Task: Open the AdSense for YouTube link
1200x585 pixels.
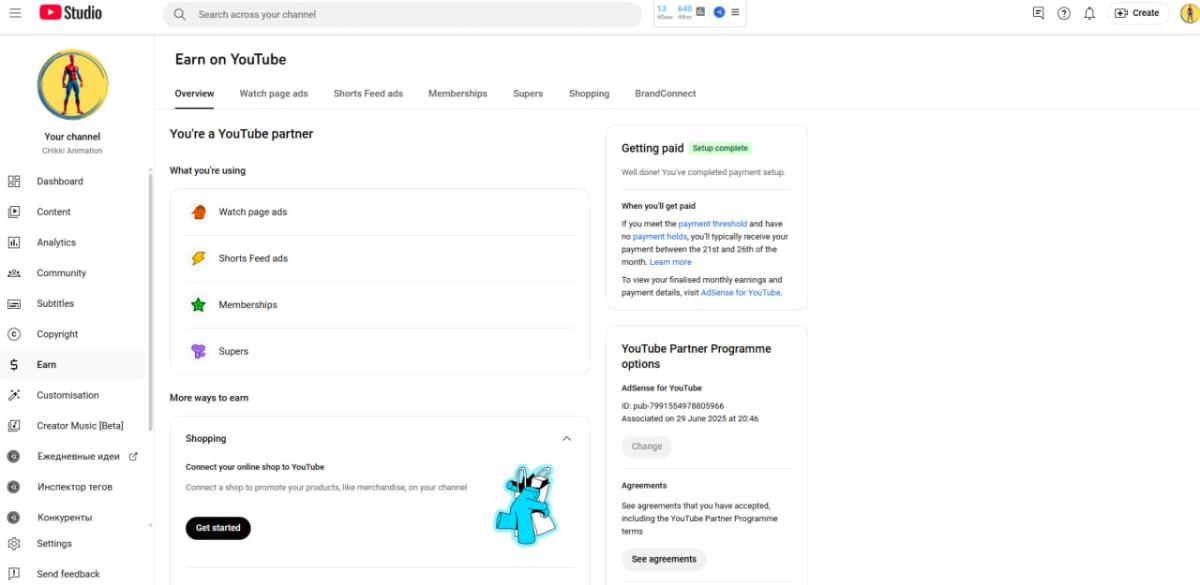Action: click(740, 293)
